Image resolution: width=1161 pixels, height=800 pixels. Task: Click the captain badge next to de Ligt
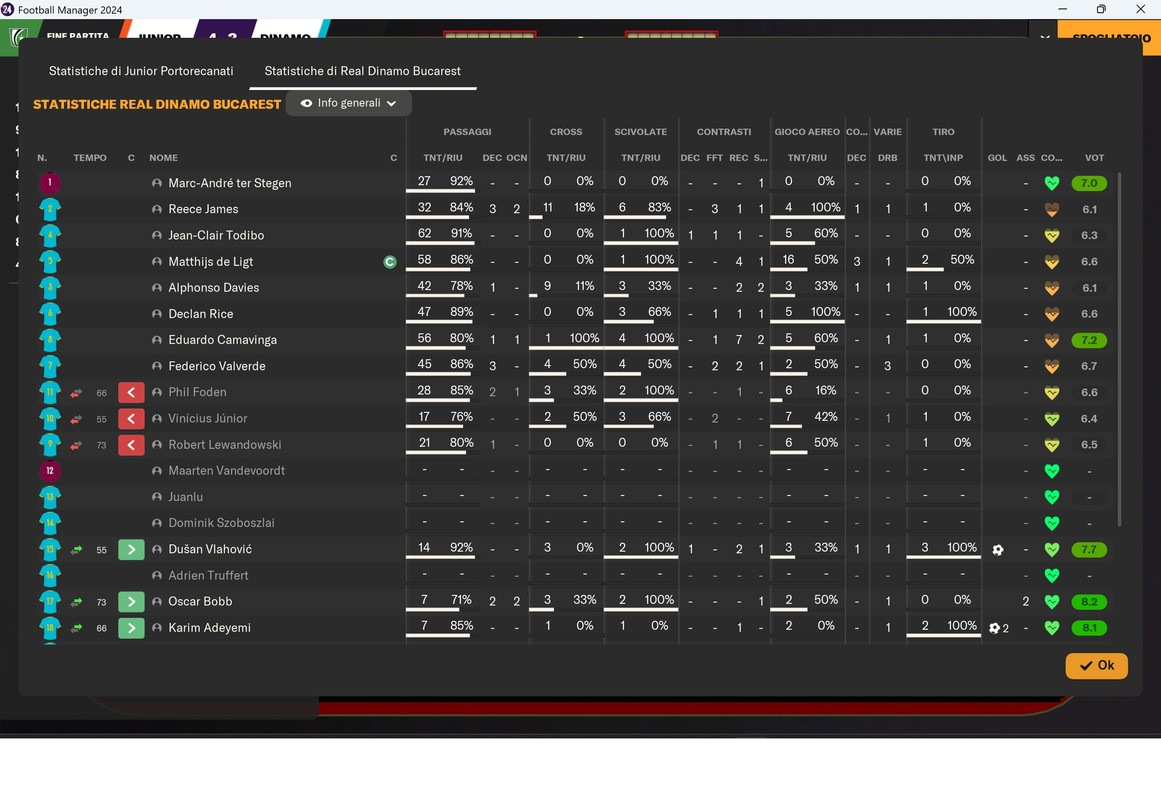pos(390,261)
